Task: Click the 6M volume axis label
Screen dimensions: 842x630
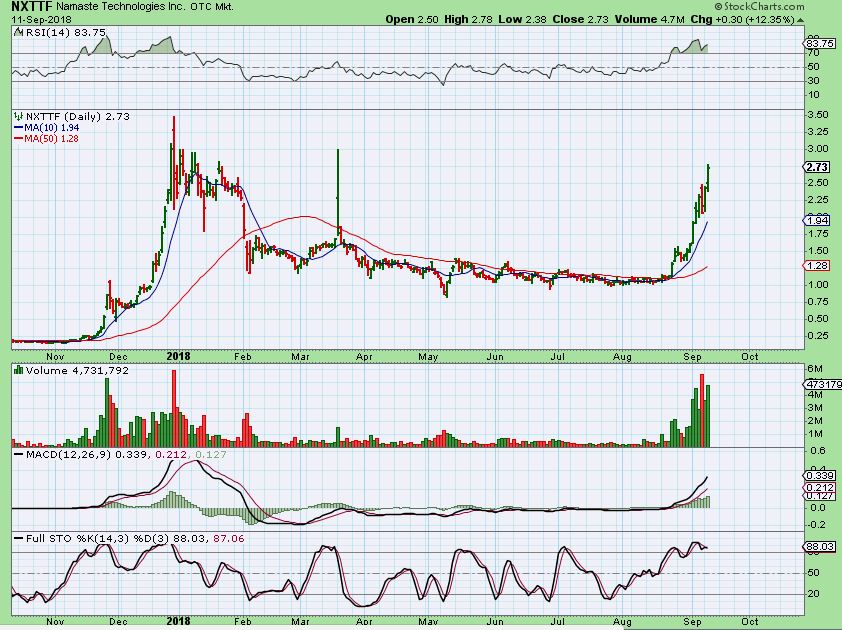Action: pos(815,368)
